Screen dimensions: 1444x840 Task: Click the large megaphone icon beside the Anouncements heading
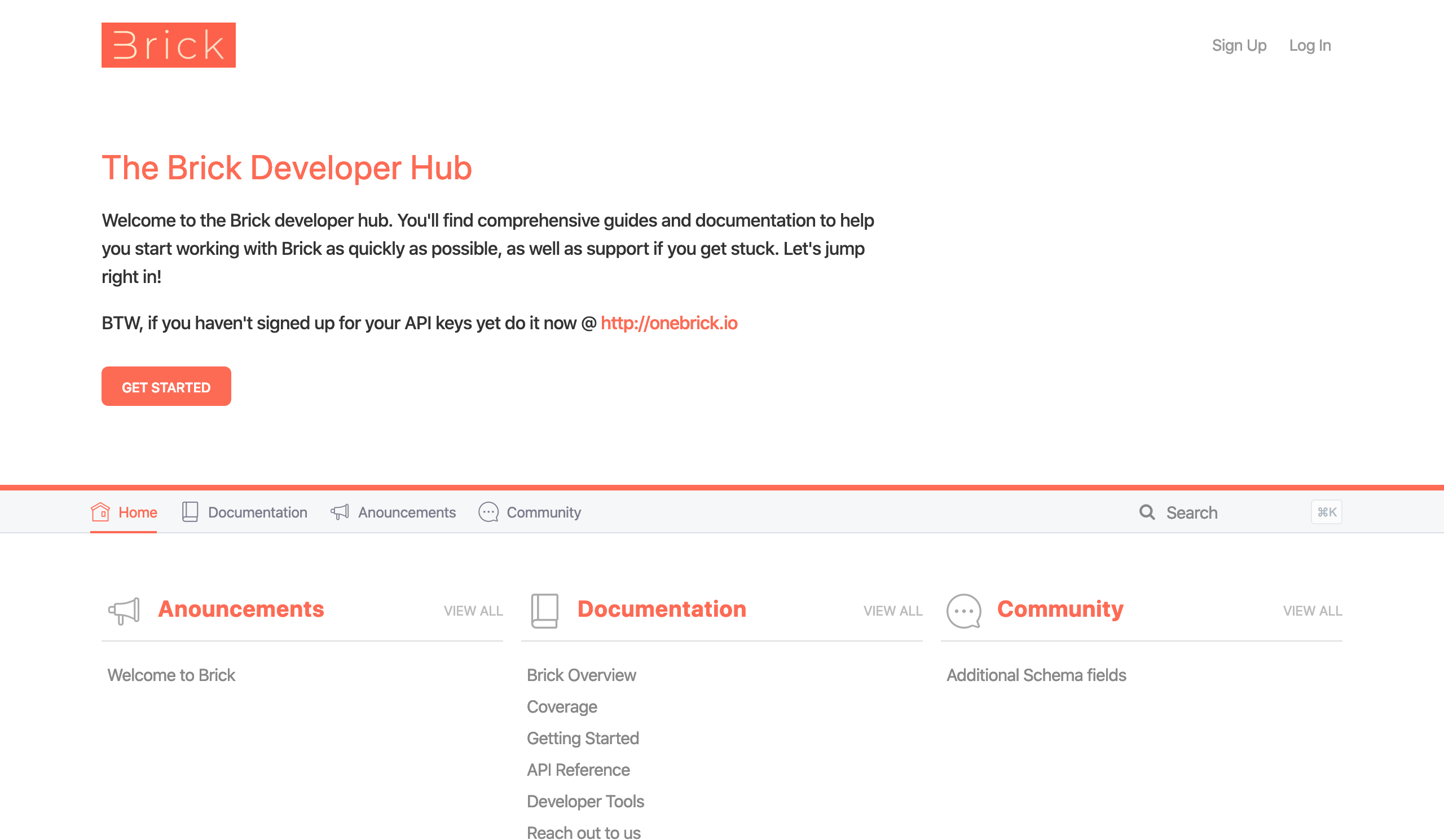(x=124, y=611)
